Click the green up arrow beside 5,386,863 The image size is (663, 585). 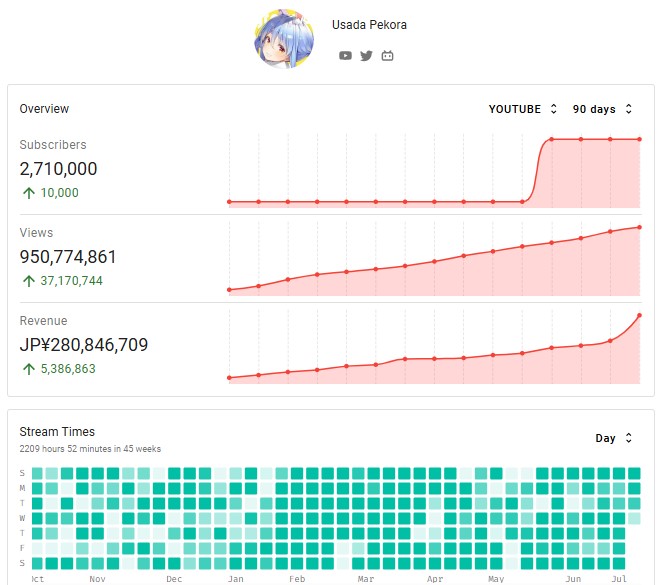tap(29, 369)
